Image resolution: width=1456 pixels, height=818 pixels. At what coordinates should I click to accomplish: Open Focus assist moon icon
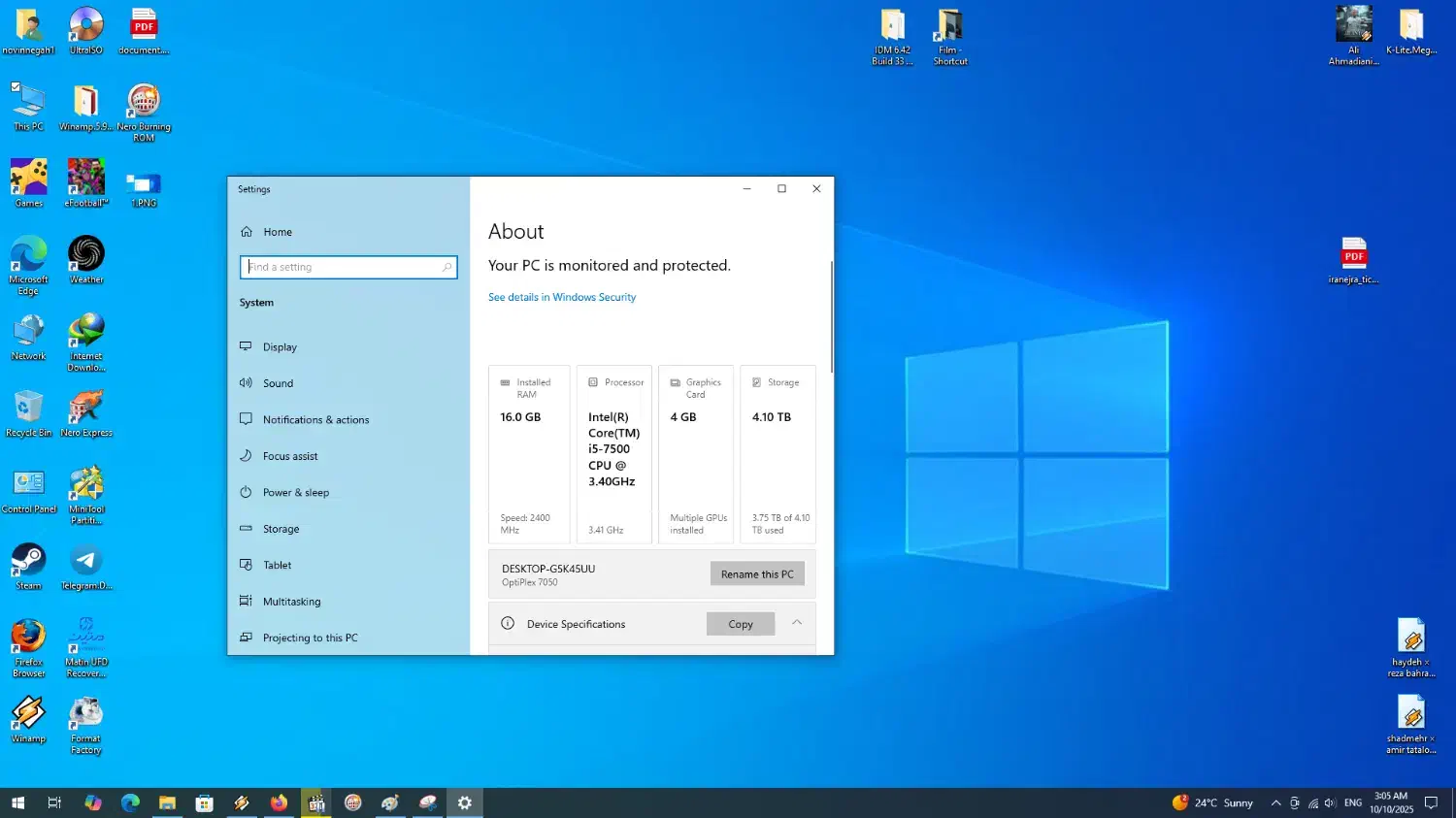coord(247,456)
